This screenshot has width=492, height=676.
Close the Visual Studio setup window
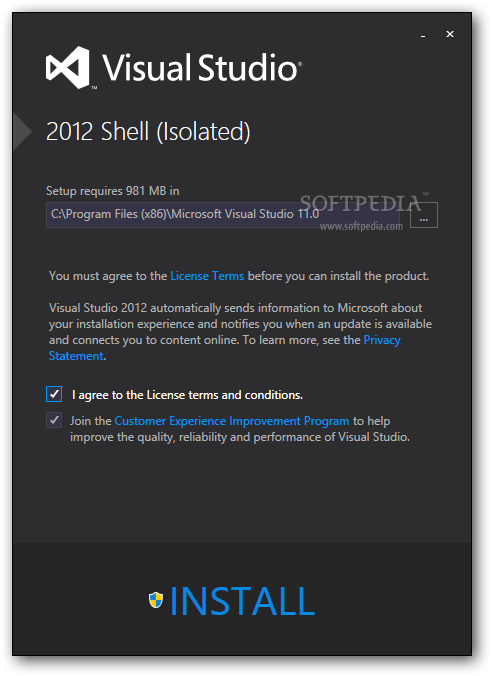(450, 34)
